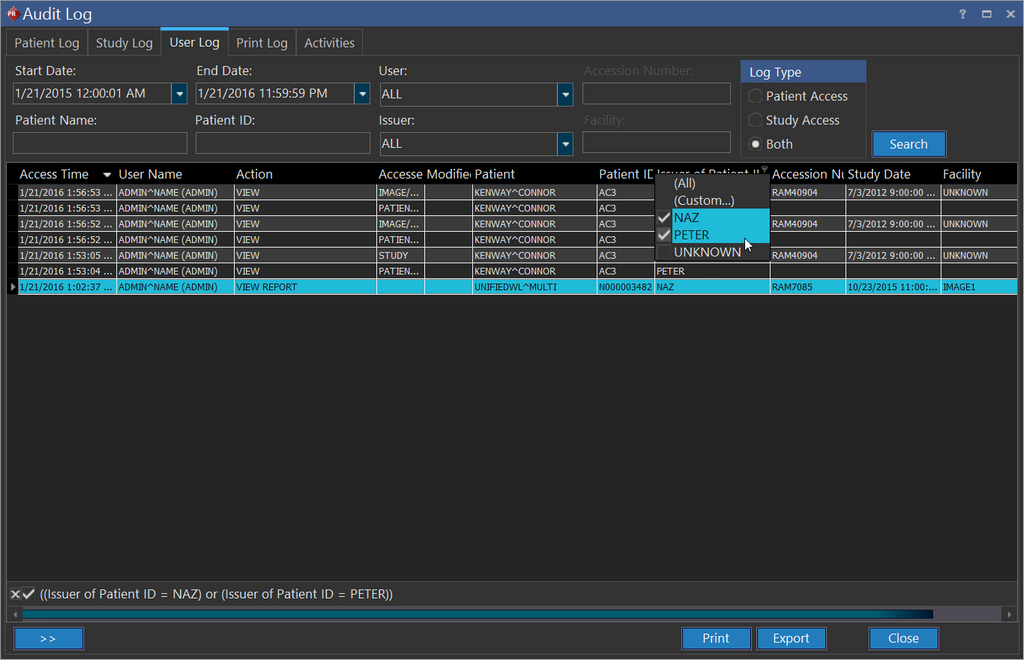
Task: Click the left arrow of the horizontal scrollbar
Action: (14, 614)
